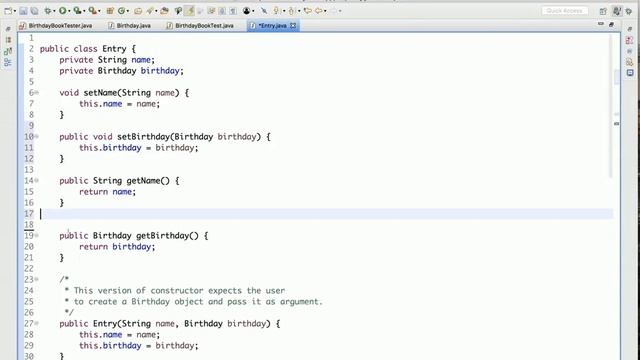Screen dimensions: 640x360
Task: Collapse the constructor comment fold marker
Action: click(37, 279)
